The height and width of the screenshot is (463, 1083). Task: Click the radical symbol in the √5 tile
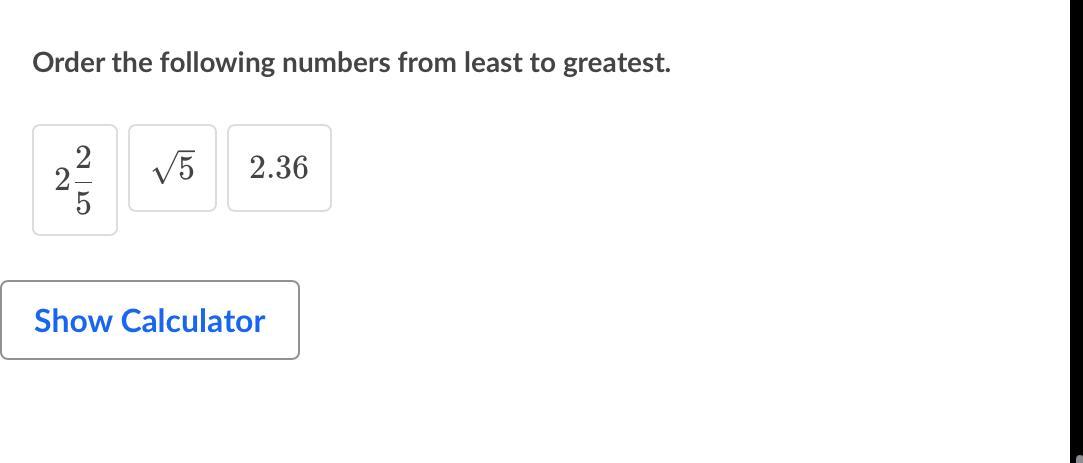(162, 171)
